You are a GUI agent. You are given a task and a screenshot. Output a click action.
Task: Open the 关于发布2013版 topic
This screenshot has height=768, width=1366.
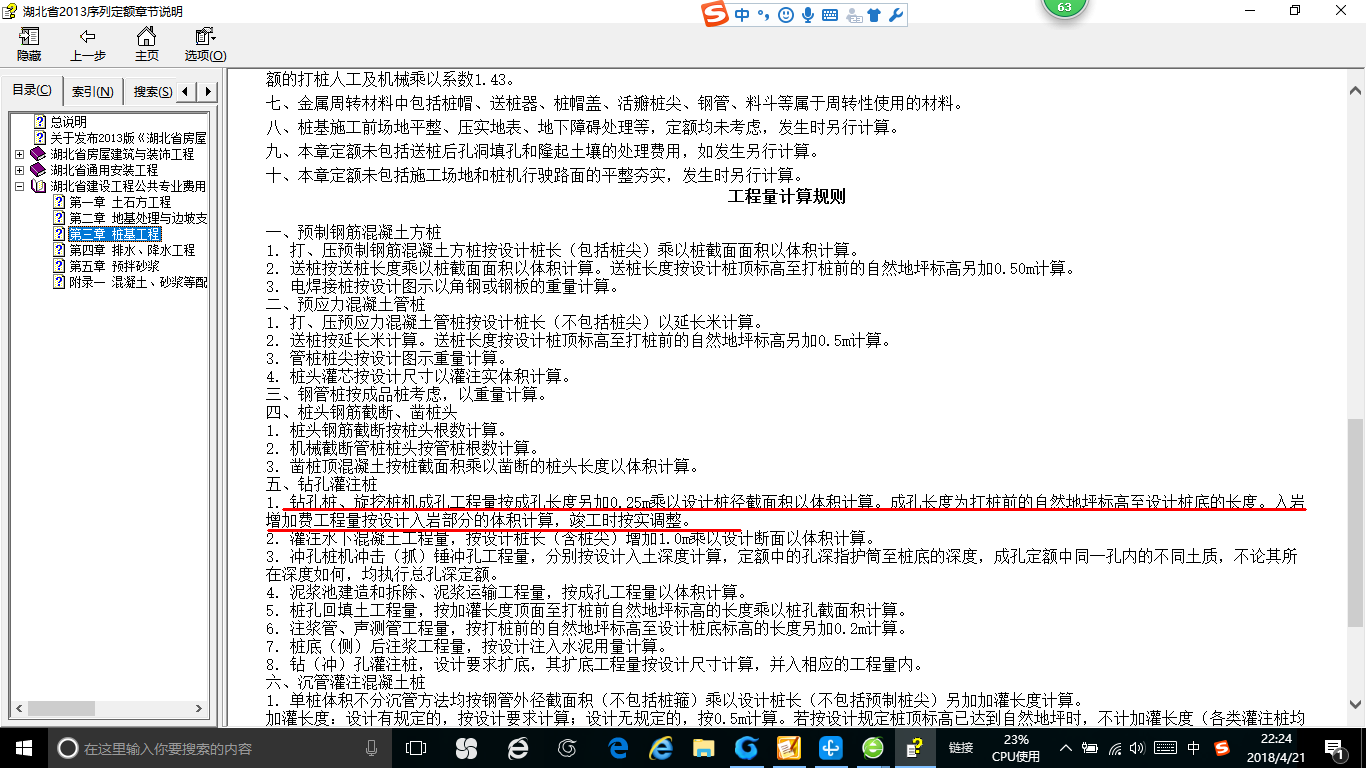[128, 138]
